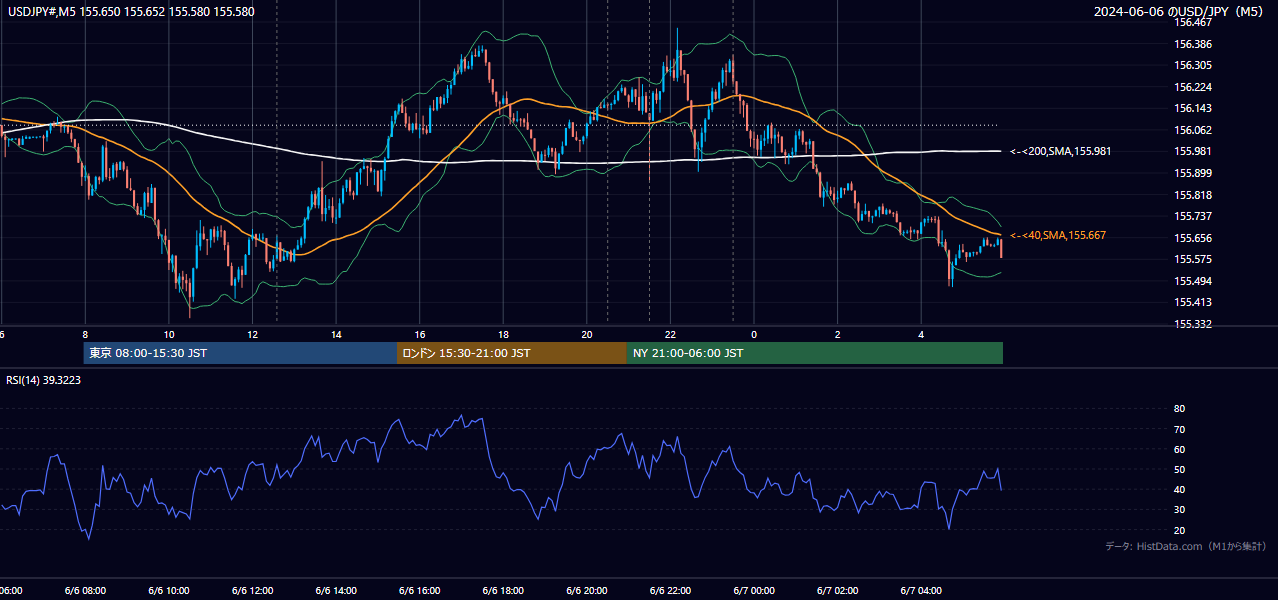Click hour tick 14 under price chart
Viewport: 1278px width, 600px height.
click(x=336, y=335)
